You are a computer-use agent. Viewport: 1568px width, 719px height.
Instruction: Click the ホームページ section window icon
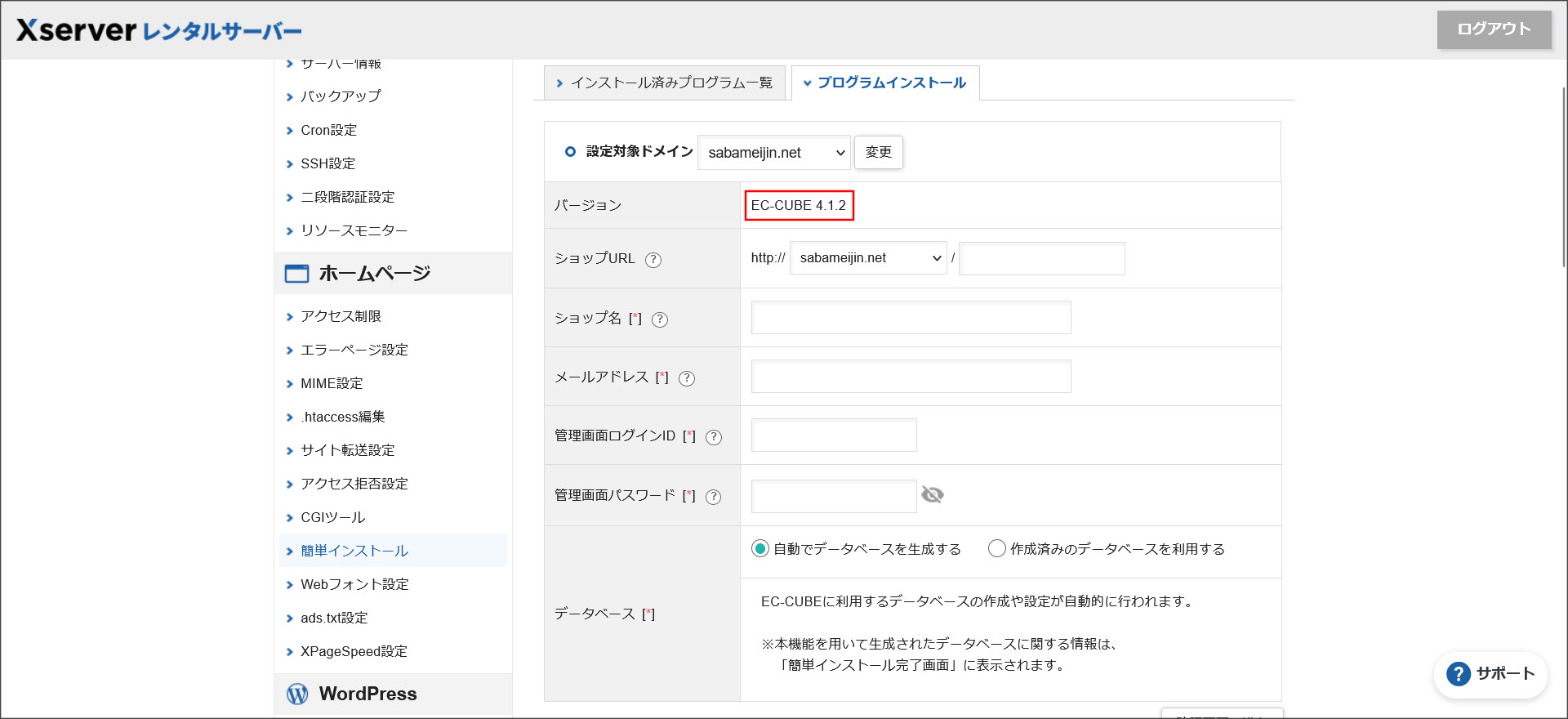(296, 274)
